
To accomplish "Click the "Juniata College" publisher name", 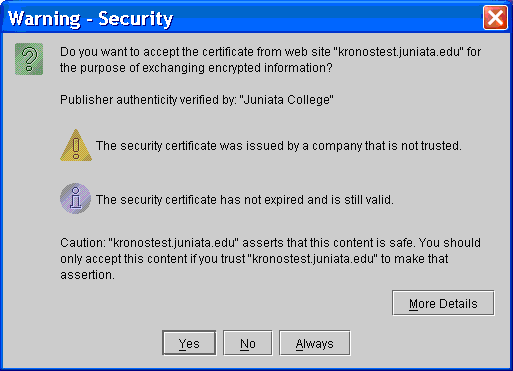I will coord(287,100).
